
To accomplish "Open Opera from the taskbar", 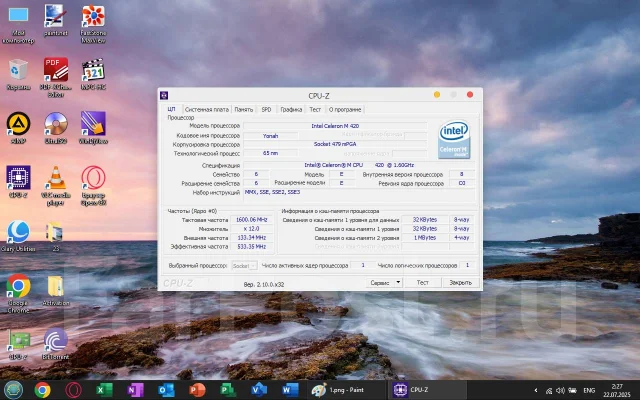I will [73, 390].
